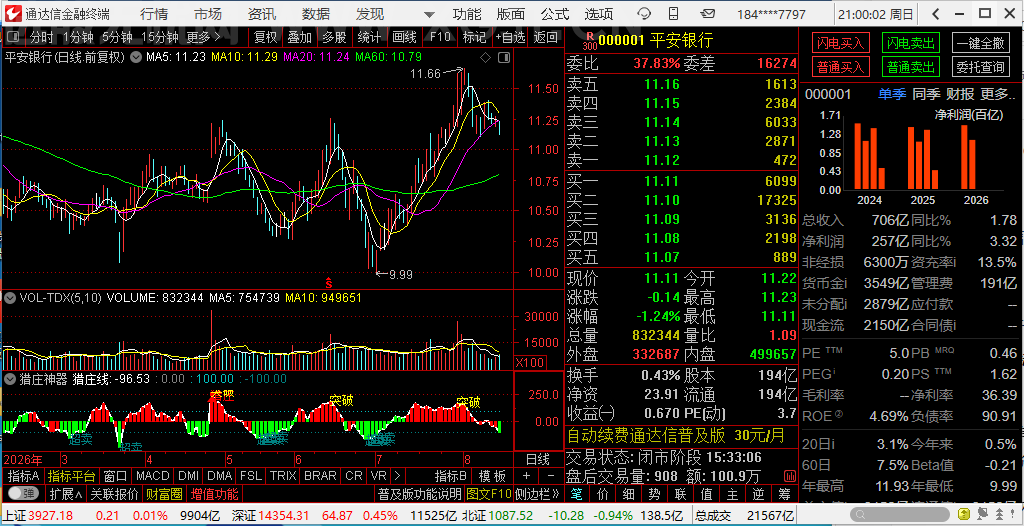Add stock via +自选 button

[x=510, y=38]
